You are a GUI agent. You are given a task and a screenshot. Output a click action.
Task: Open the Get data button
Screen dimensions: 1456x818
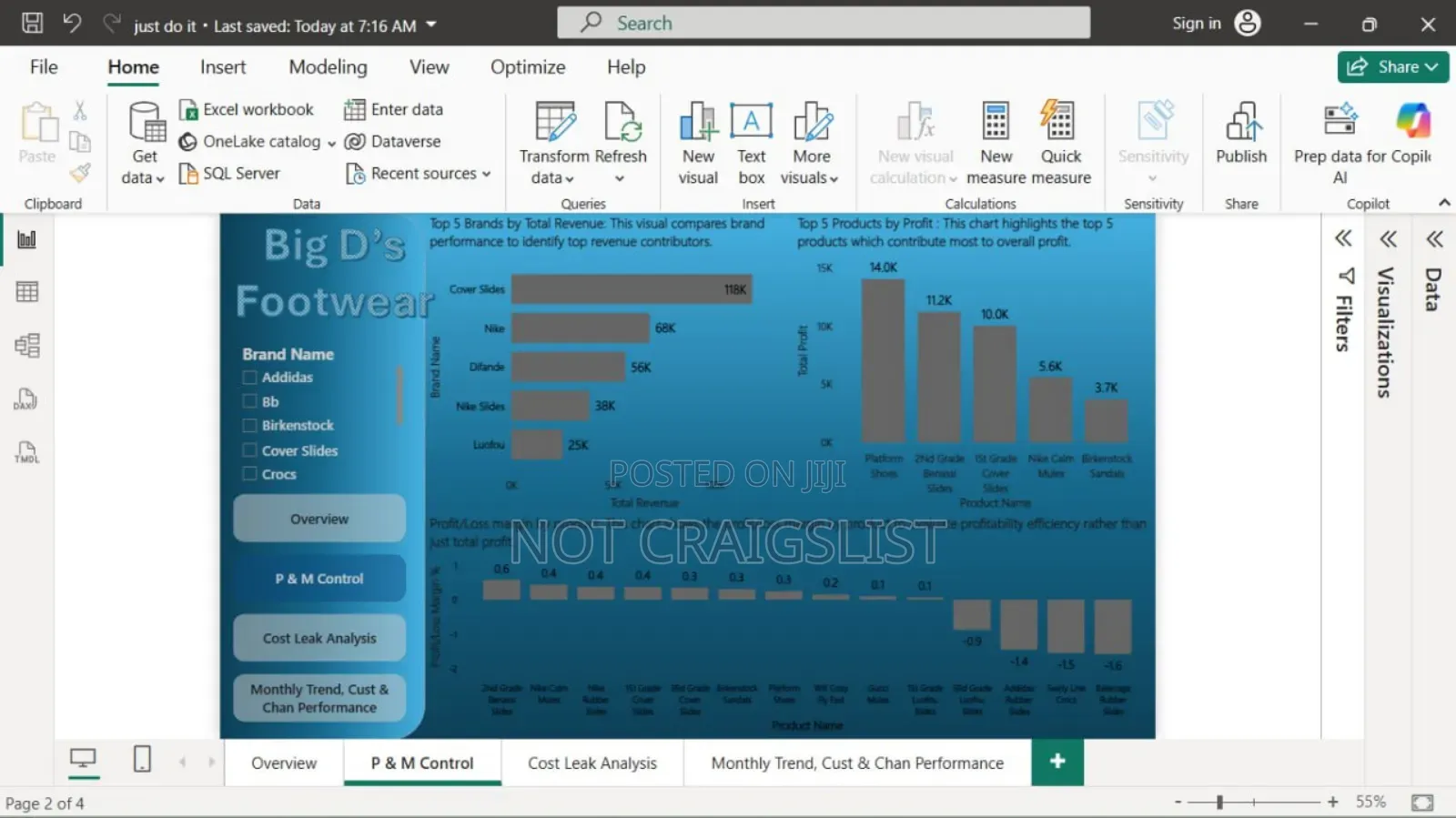tap(144, 143)
